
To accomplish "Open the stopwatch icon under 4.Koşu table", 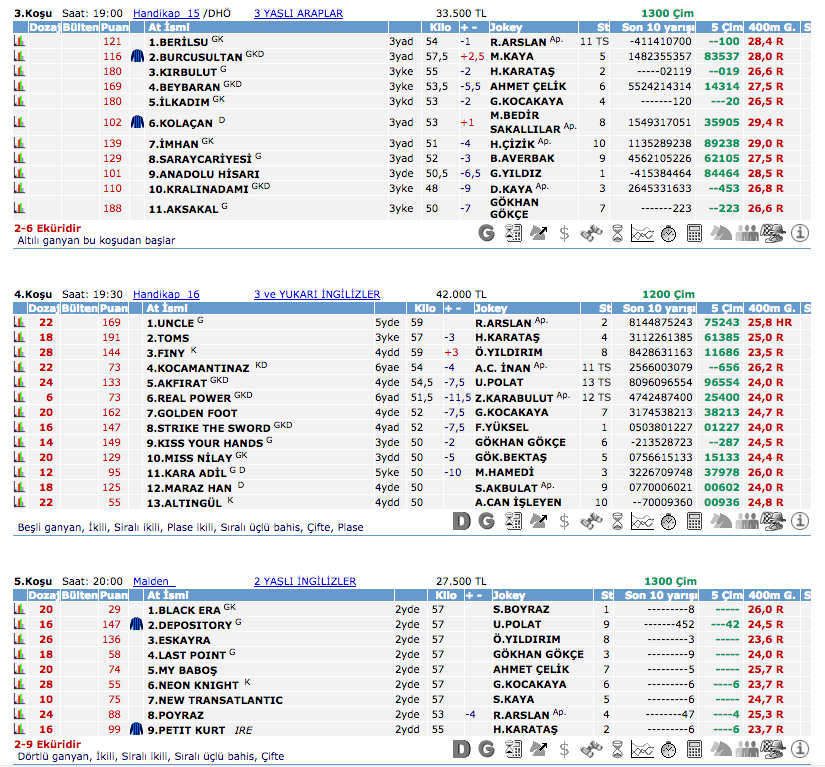I will pyautogui.click(x=669, y=520).
